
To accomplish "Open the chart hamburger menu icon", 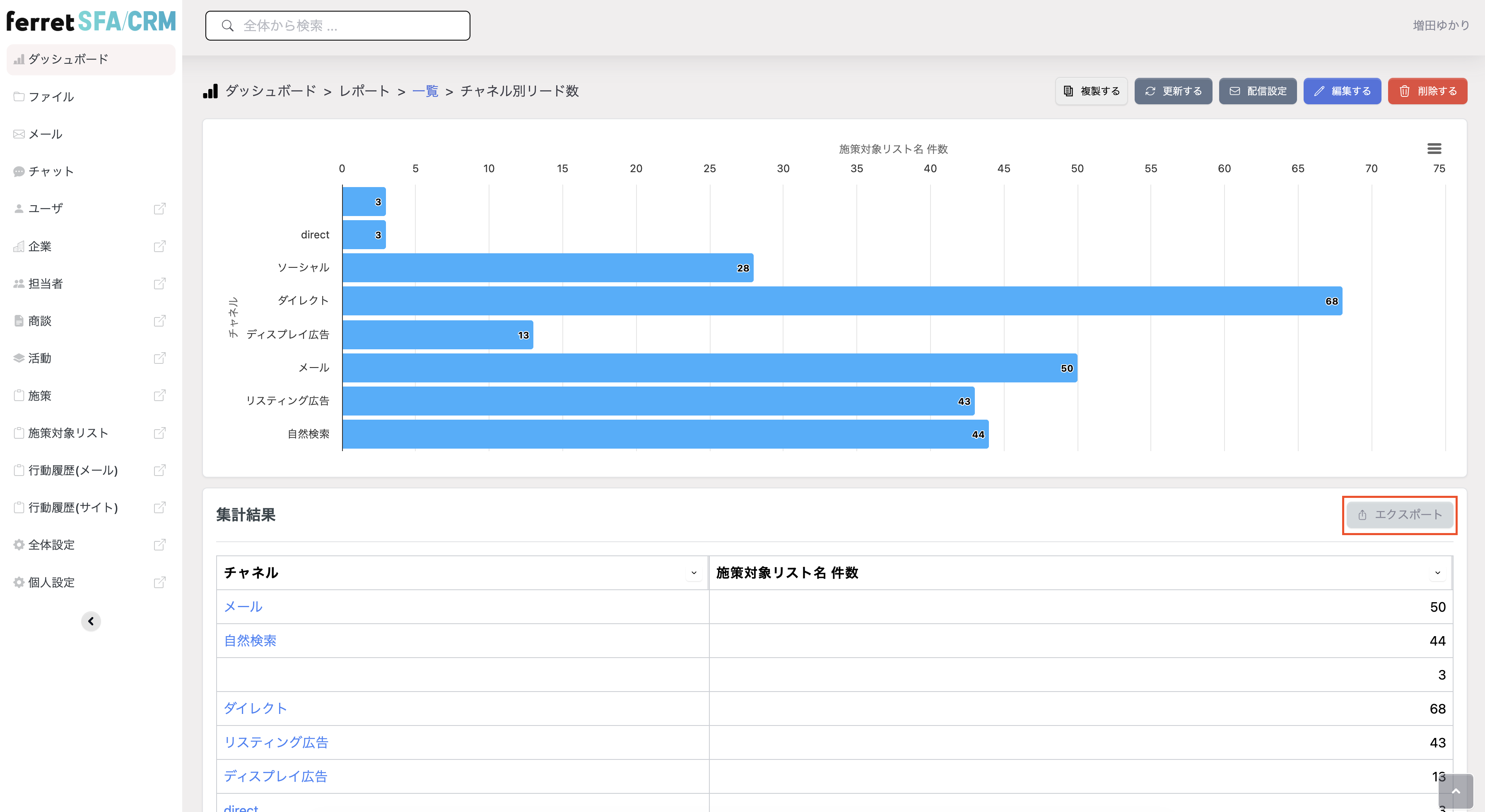I will click(1434, 149).
